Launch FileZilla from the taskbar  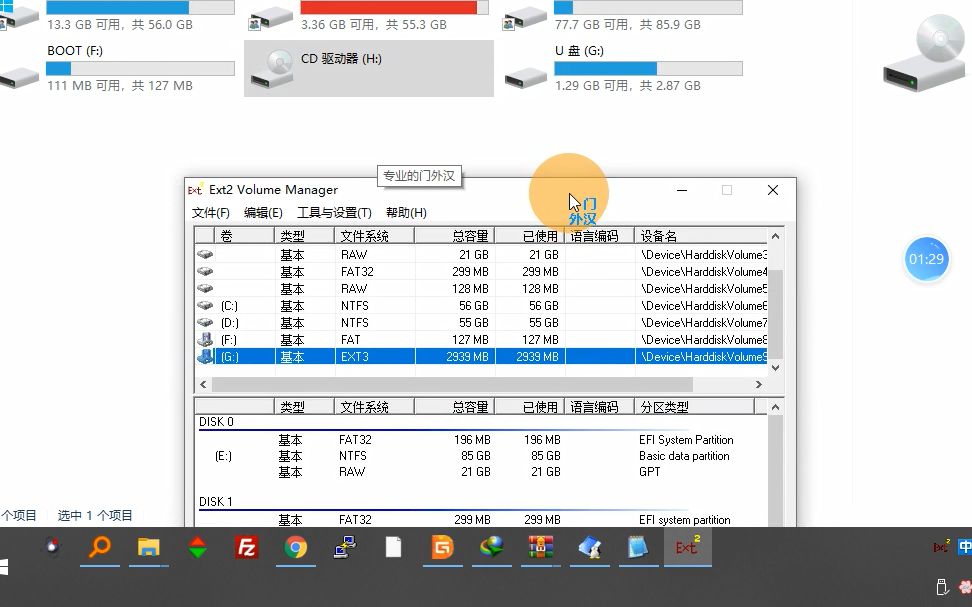point(246,548)
